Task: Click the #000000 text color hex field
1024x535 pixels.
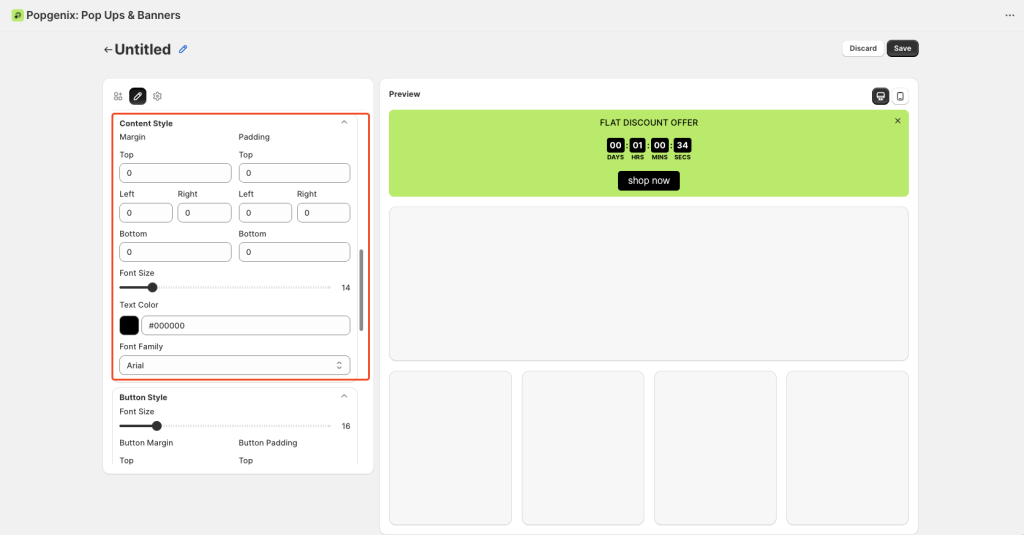Action: (x=246, y=325)
